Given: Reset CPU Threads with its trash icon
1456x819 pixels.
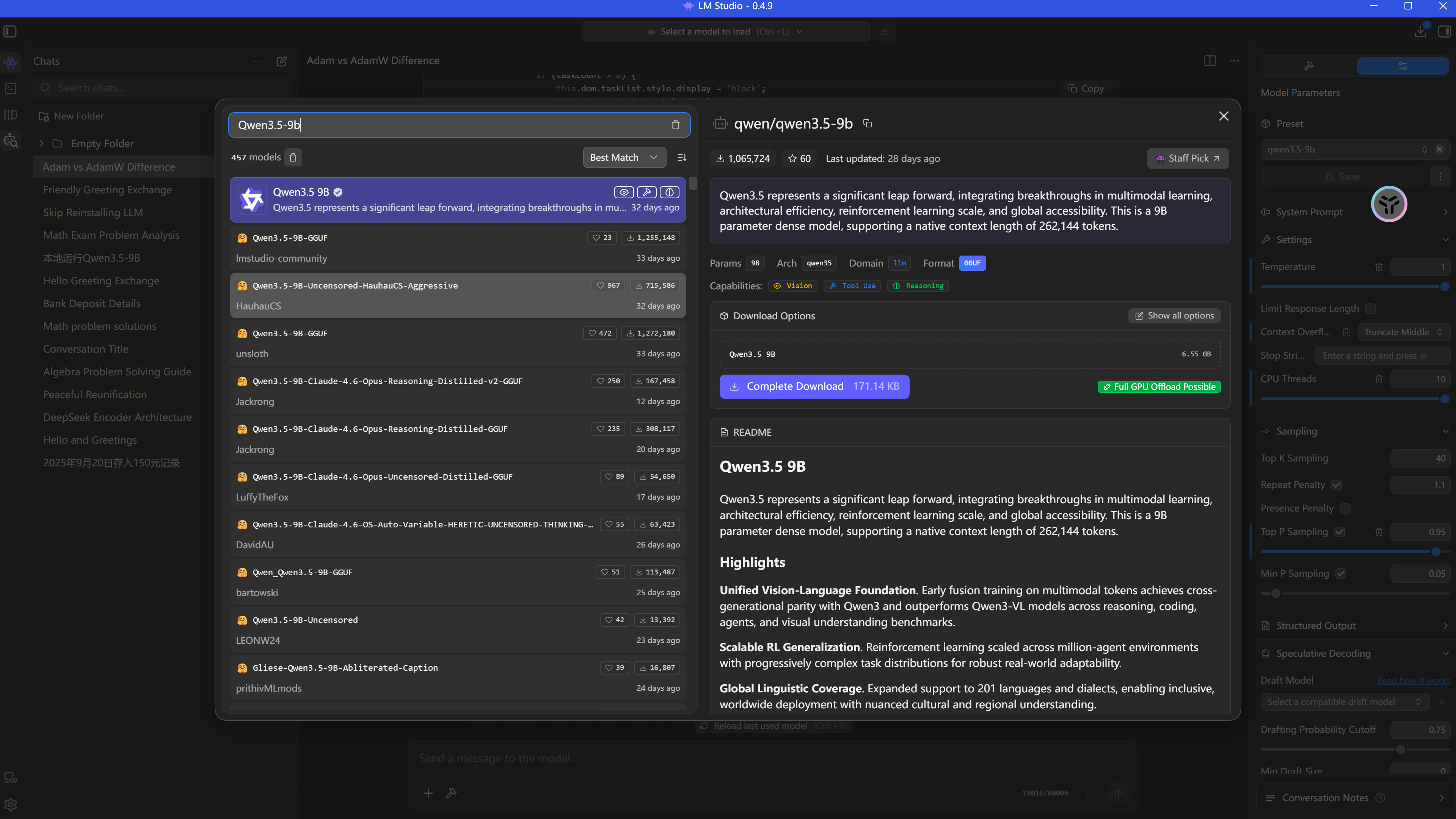Looking at the screenshot, I should pos(1379,379).
